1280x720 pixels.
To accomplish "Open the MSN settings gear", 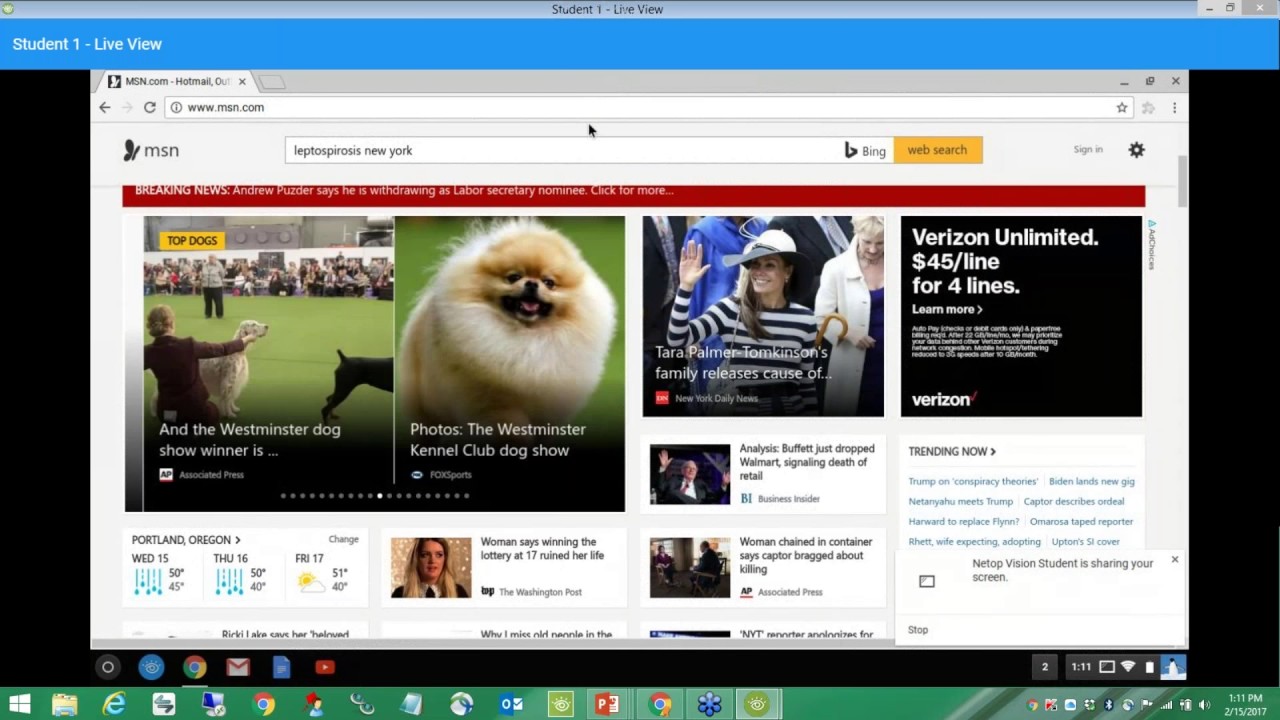I will [x=1136, y=150].
